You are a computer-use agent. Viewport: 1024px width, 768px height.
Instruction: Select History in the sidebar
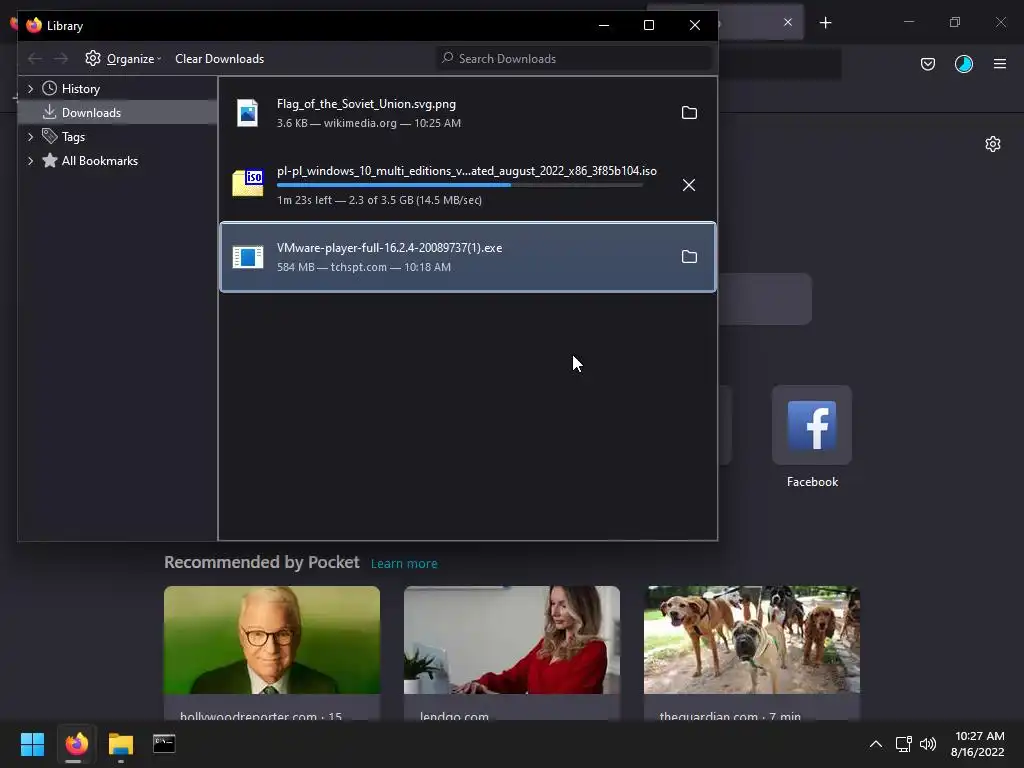(x=80, y=89)
